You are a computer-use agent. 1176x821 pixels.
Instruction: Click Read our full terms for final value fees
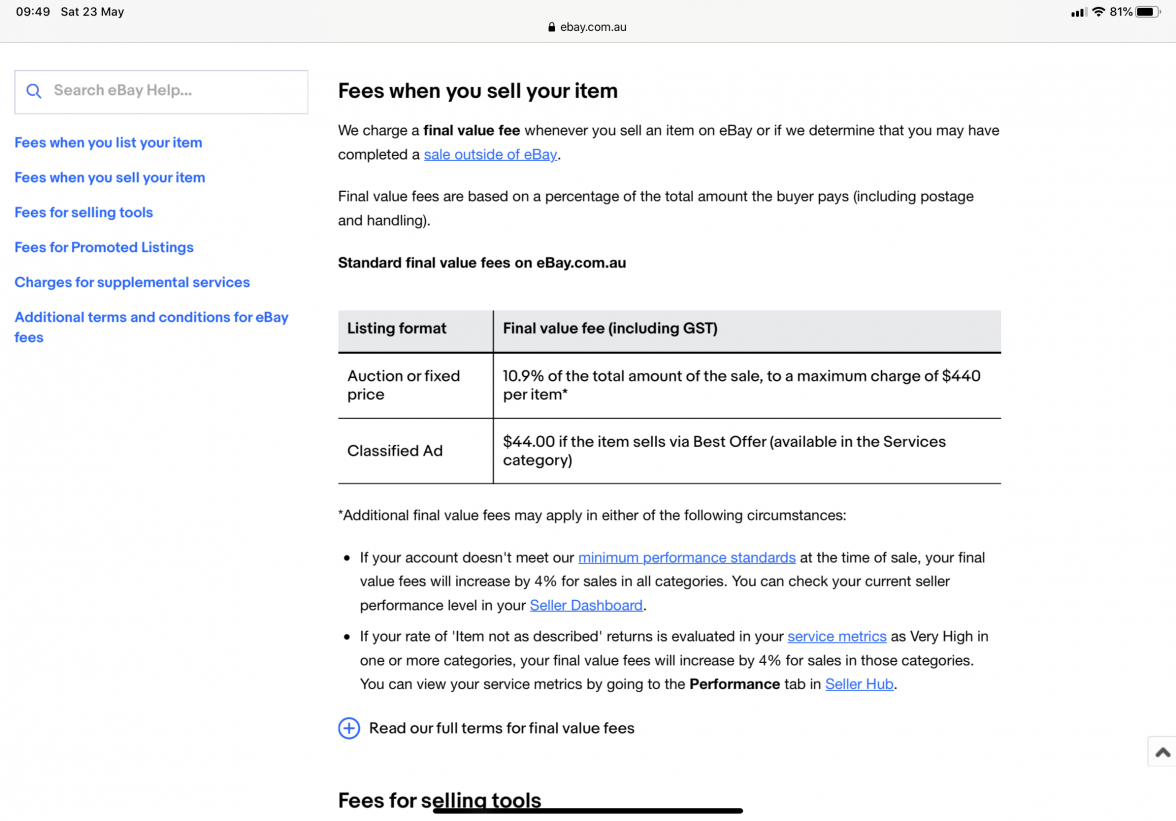pos(502,728)
